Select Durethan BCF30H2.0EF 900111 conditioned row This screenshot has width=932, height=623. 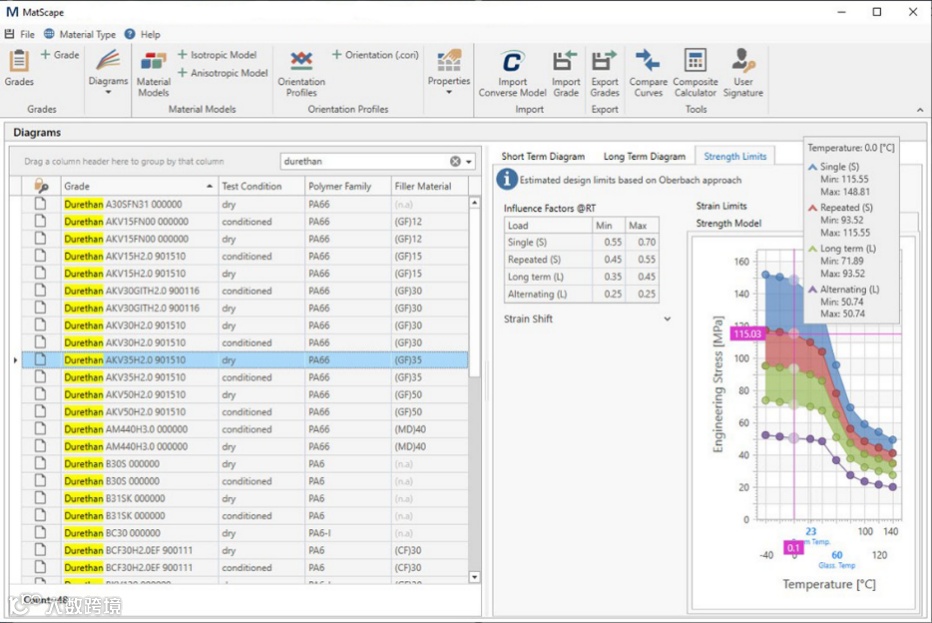[x=245, y=567]
